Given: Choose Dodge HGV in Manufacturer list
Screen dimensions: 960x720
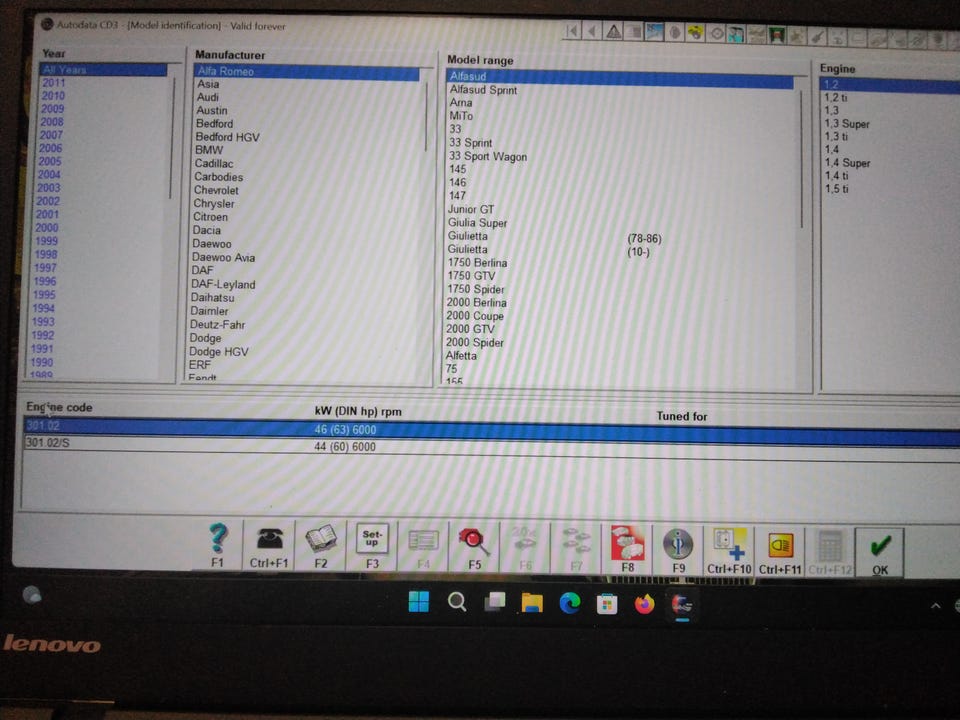Looking at the screenshot, I should coord(219,352).
